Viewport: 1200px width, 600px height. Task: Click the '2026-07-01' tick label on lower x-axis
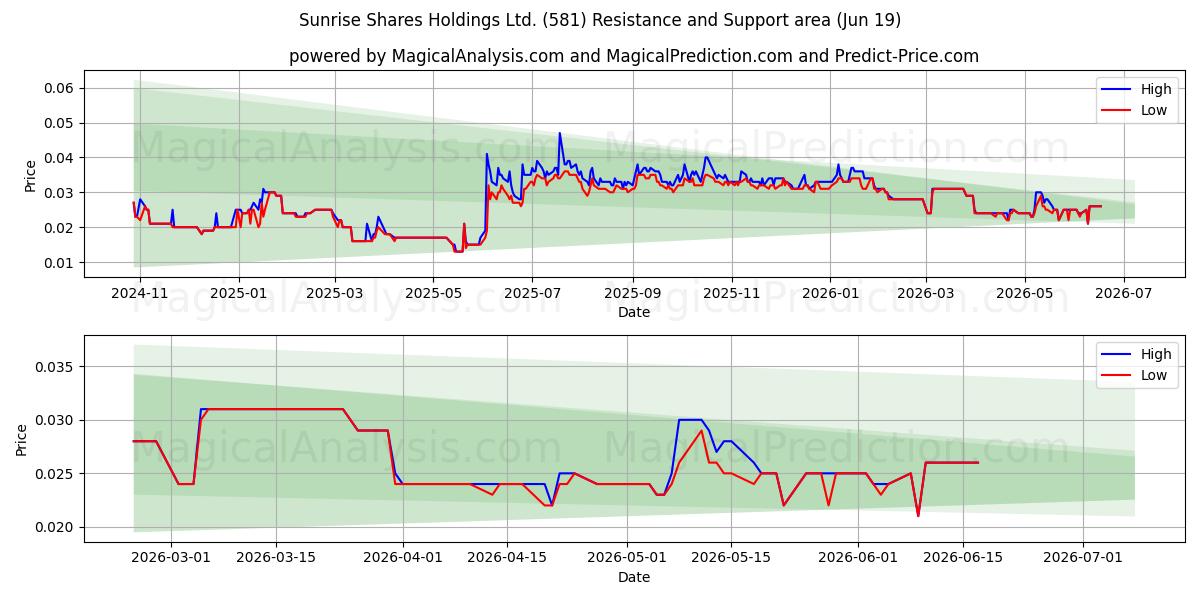click(x=1083, y=559)
